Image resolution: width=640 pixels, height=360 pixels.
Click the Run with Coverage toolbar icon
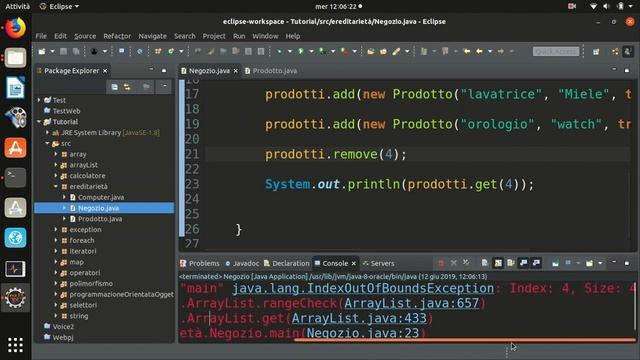pyautogui.click(x=322, y=51)
